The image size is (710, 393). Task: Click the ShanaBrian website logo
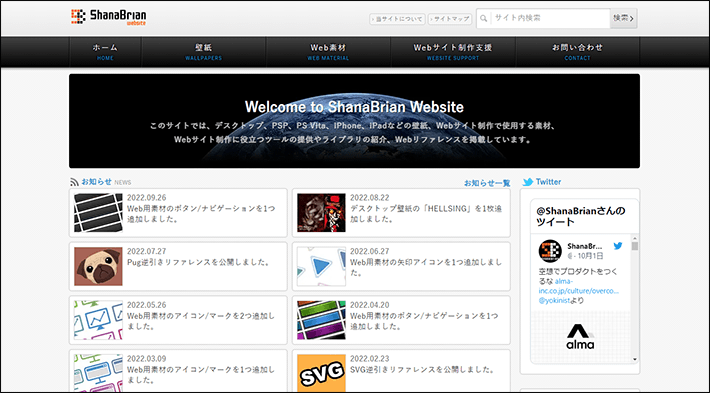[109, 17]
